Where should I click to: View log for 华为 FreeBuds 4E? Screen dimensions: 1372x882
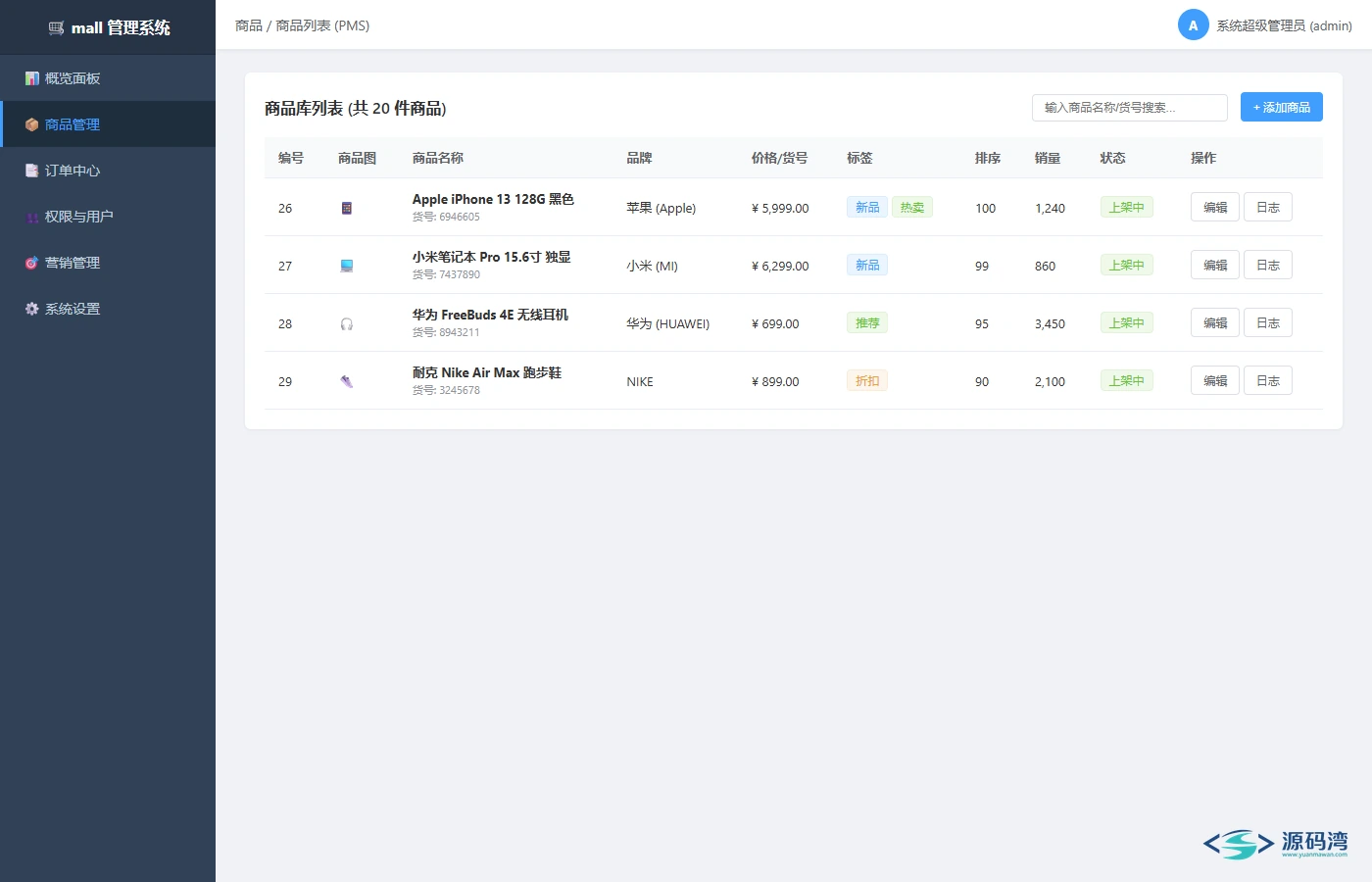point(1268,322)
